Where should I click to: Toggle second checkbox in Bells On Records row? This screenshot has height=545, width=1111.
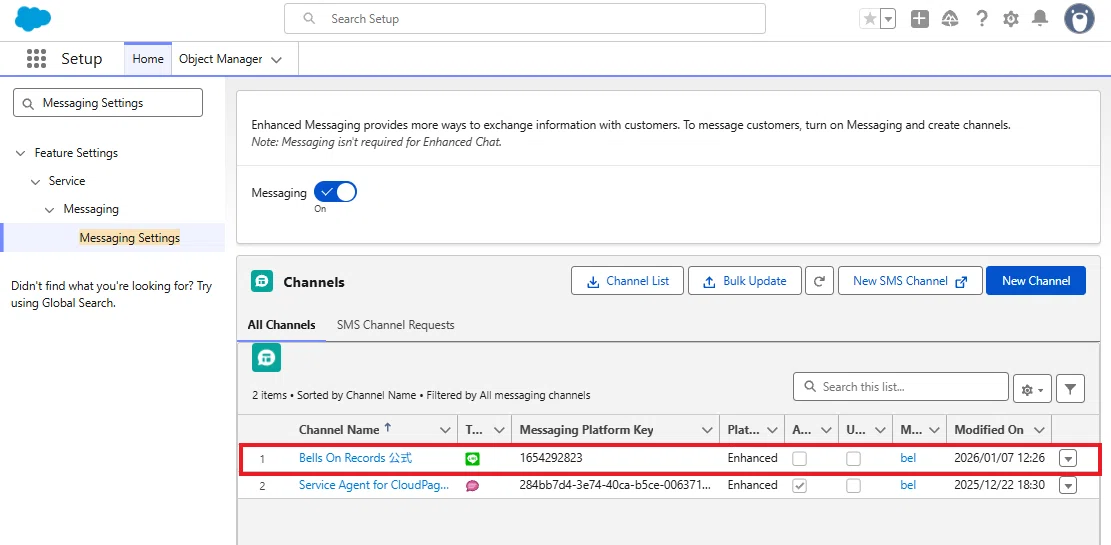854,459
